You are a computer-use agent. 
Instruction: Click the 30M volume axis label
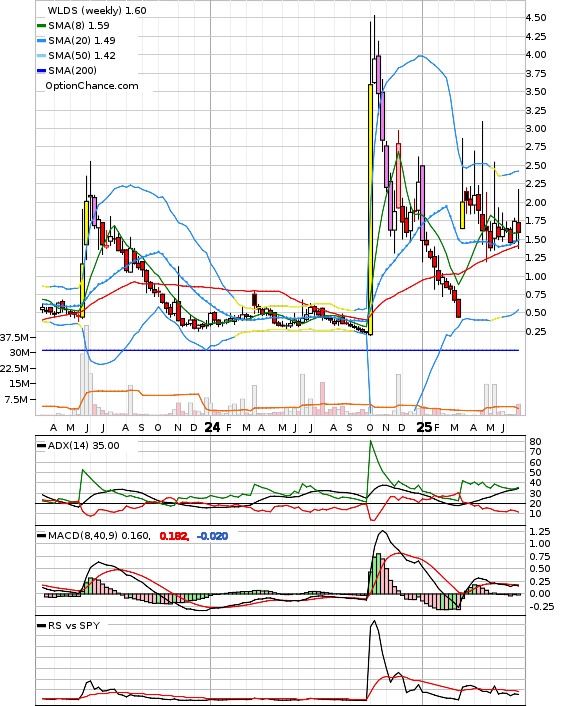click(x=20, y=353)
